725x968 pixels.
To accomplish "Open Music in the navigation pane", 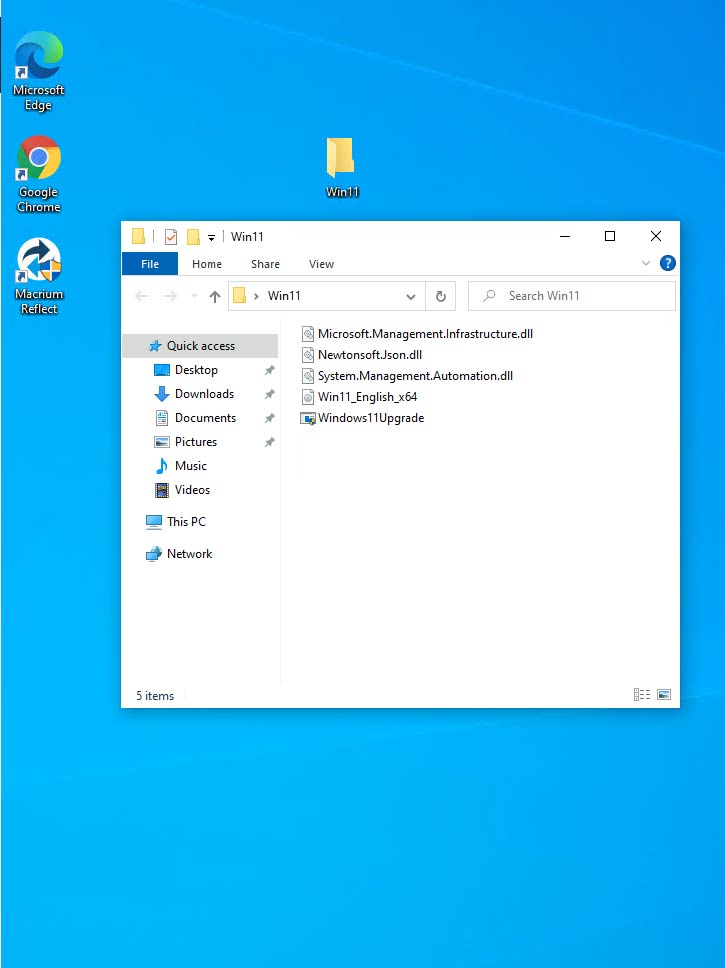I will [190, 466].
